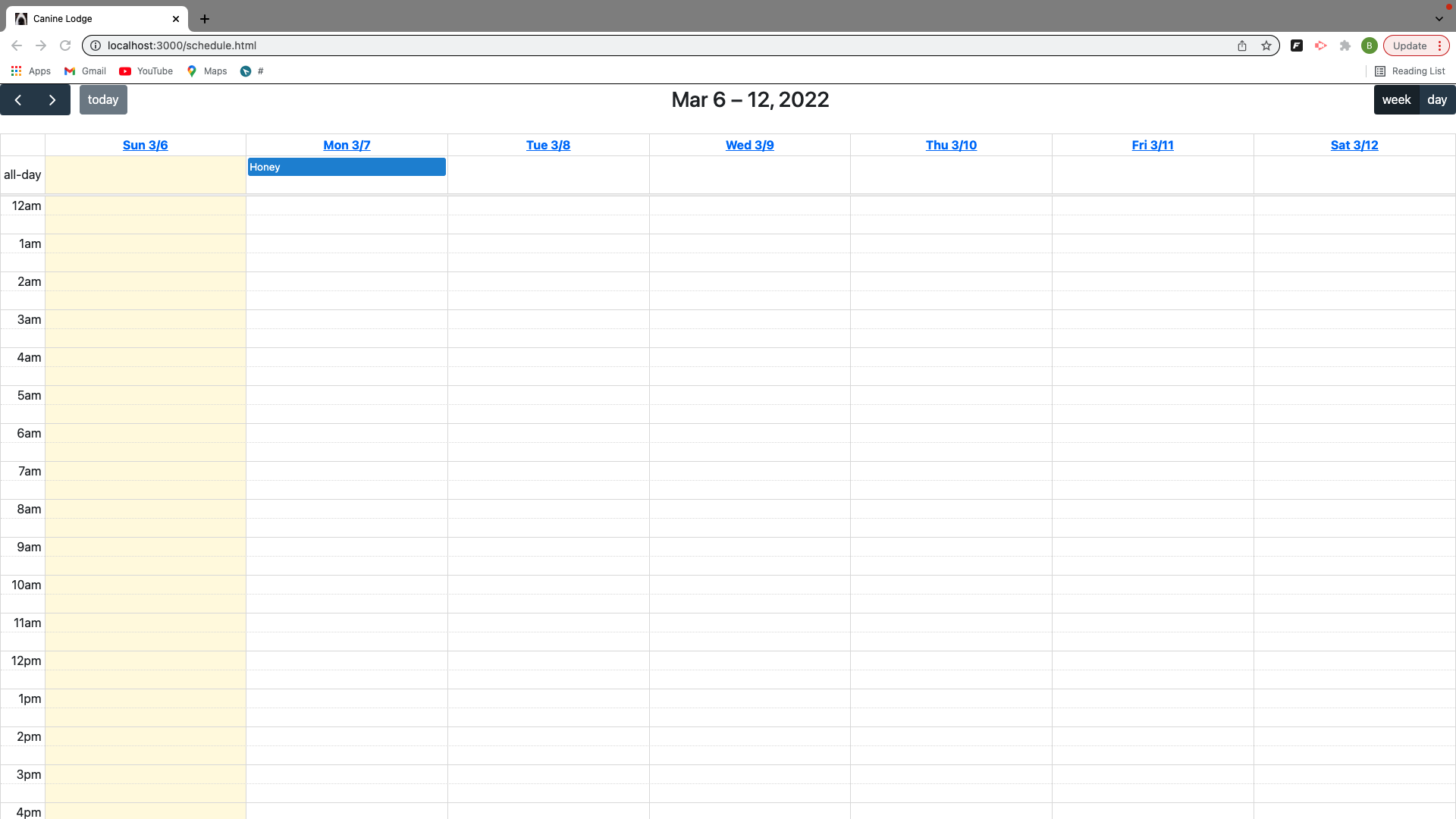Click the share icon in address bar
The width and height of the screenshot is (1456, 819).
(1242, 45)
